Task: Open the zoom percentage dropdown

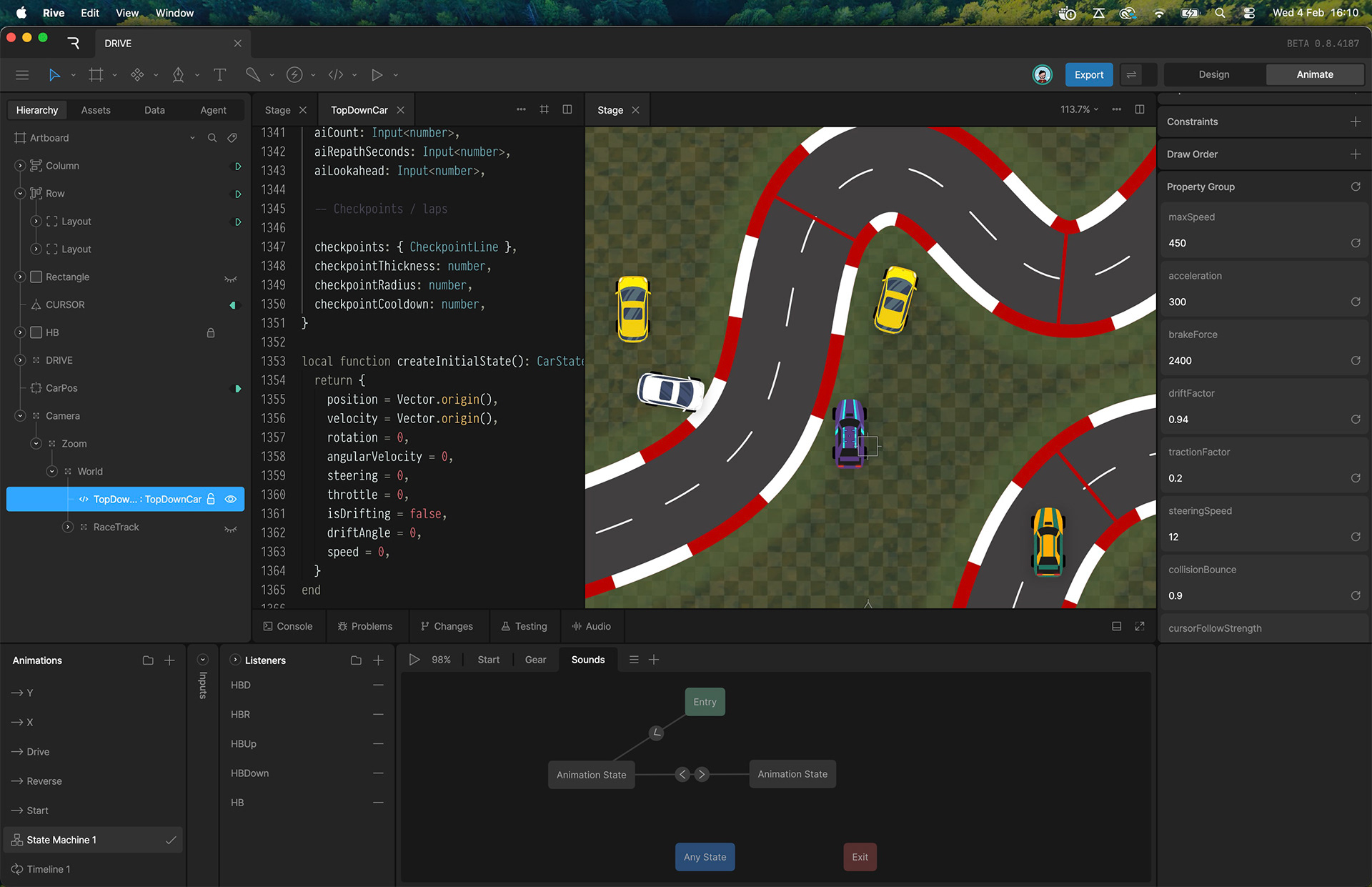Action: [1079, 109]
